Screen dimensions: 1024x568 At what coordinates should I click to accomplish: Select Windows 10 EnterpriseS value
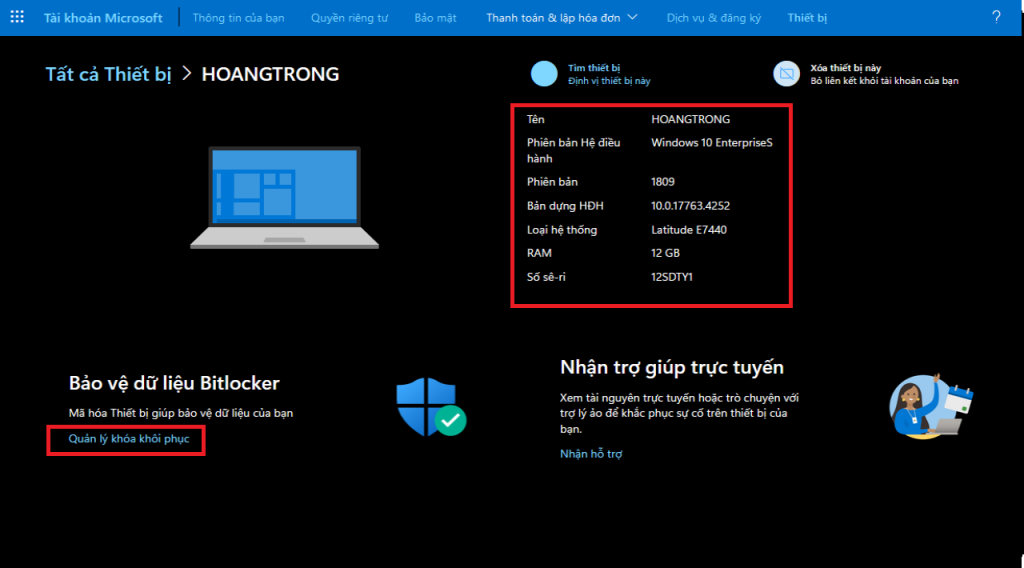[x=712, y=142]
